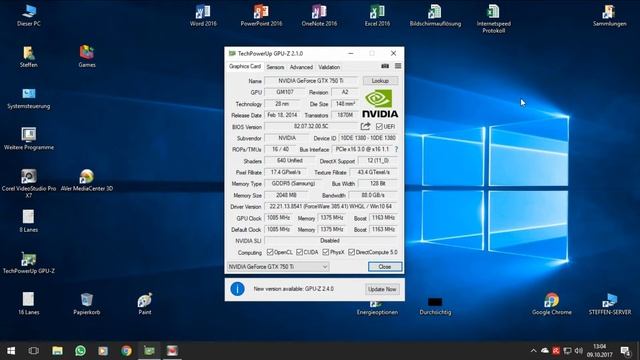Open Internetspeed Protokoll file icon
The height and width of the screenshot is (360, 640).
(x=493, y=18)
